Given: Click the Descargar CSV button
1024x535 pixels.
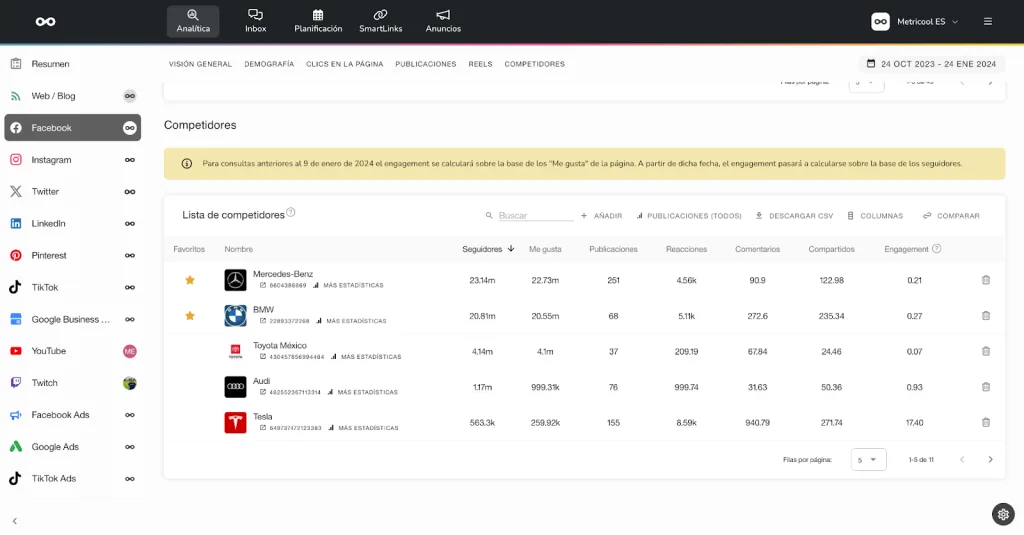Looking at the screenshot, I should [x=794, y=216].
